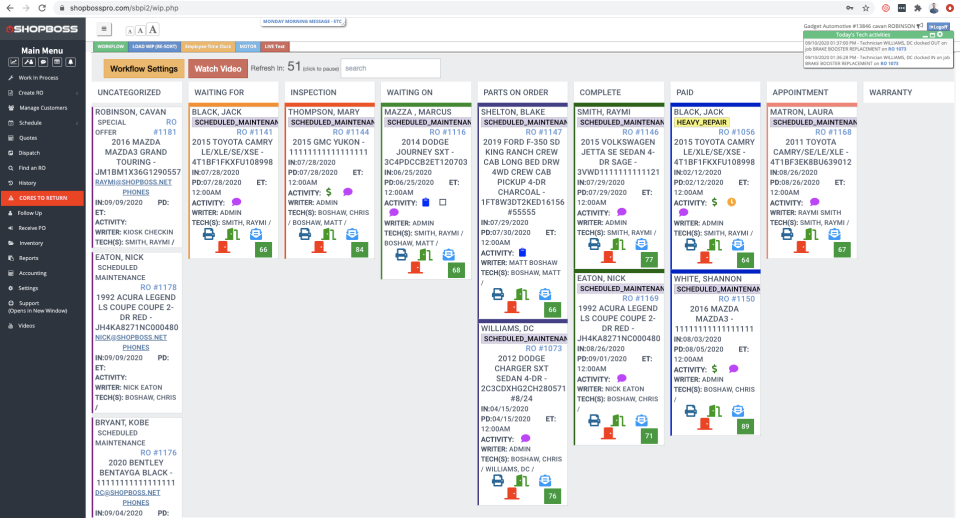Open the hamburger menu toggle button
960x518 pixels.
pos(104,29)
